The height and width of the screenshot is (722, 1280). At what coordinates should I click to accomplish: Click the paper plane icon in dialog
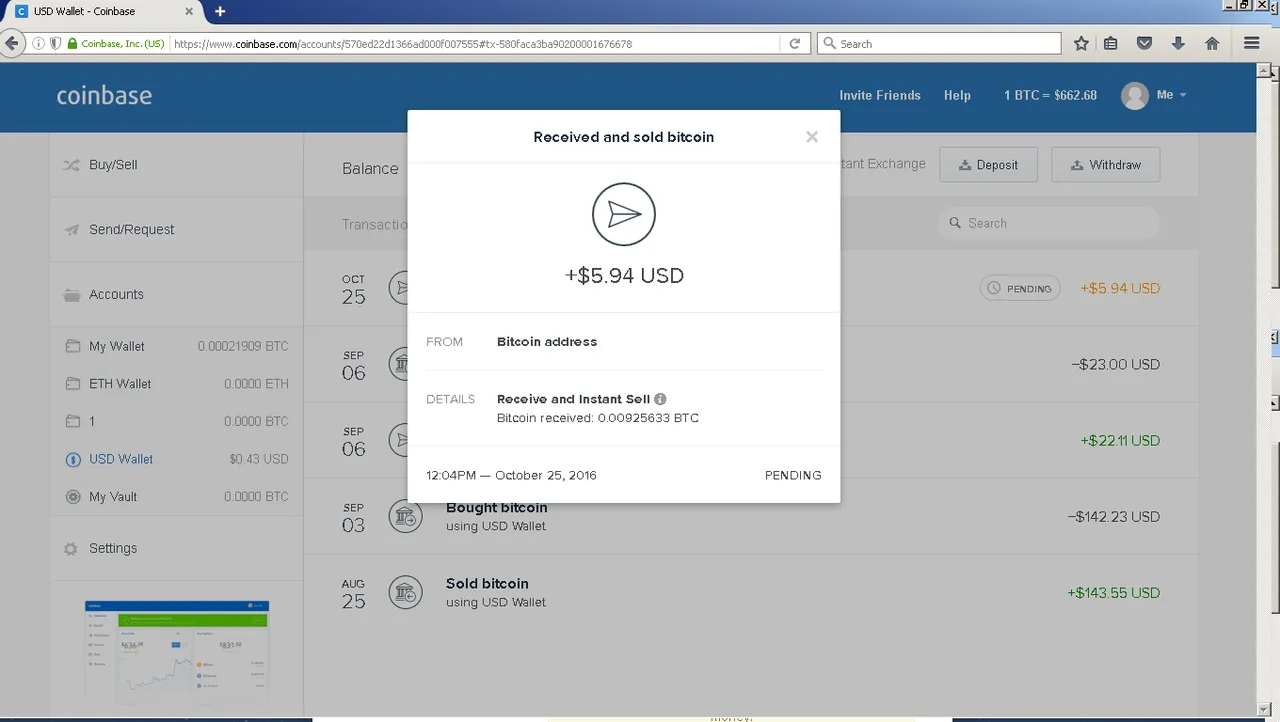point(624,214)
